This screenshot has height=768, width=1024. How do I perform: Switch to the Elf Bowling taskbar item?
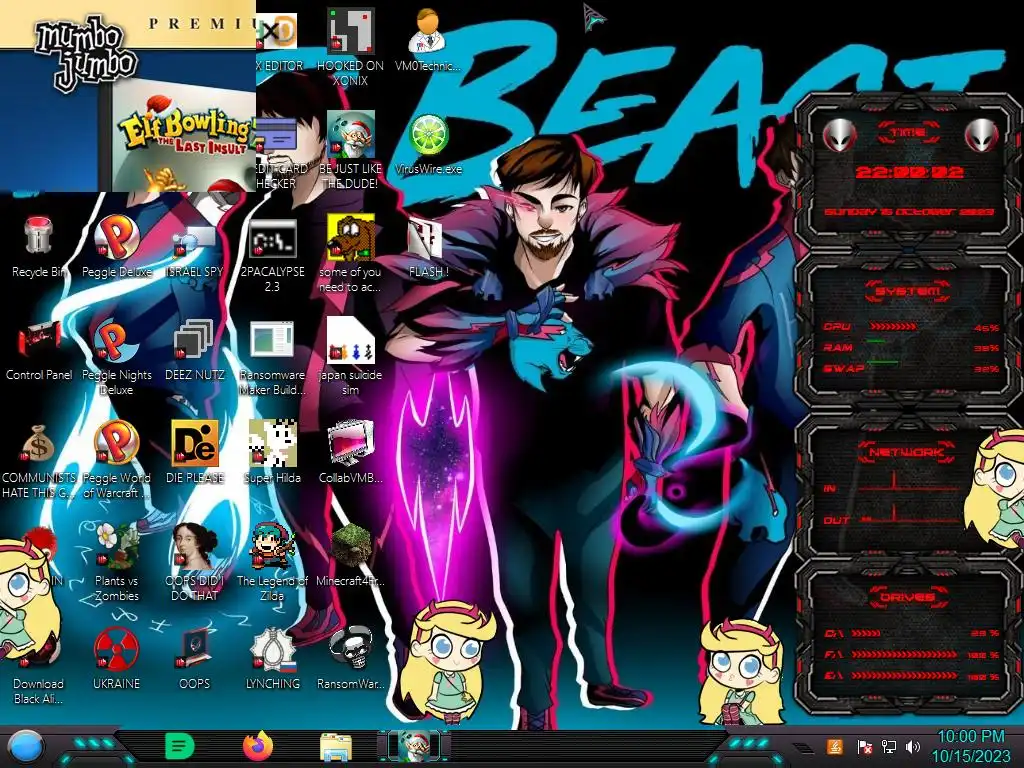[414, 746]
